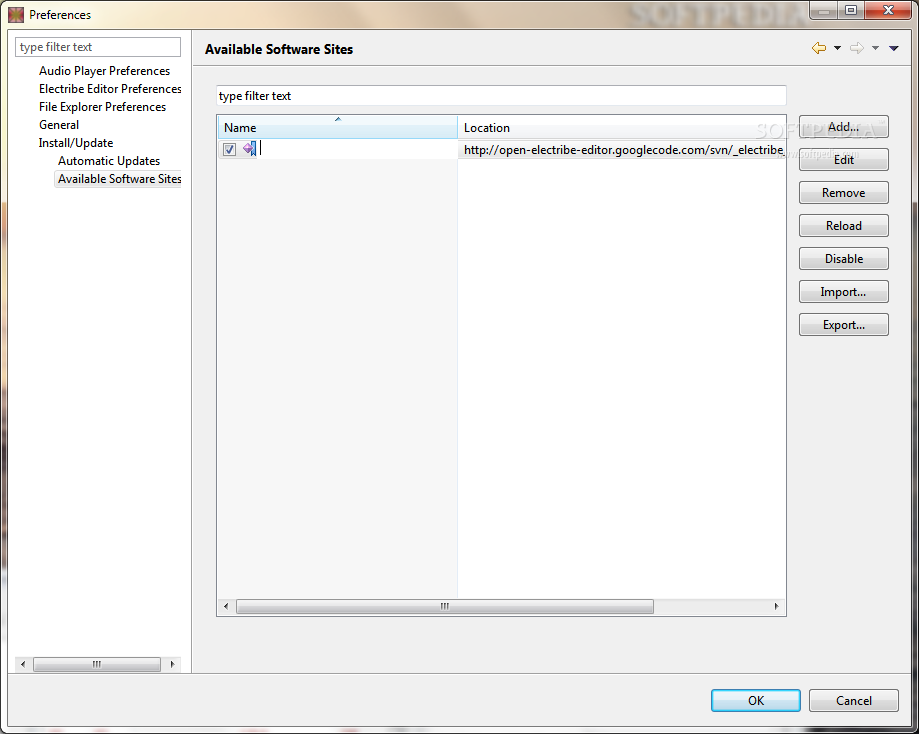Screen dimensions: 919x734
Task: Minimize the Preferences window
Action: pos(824,10)
